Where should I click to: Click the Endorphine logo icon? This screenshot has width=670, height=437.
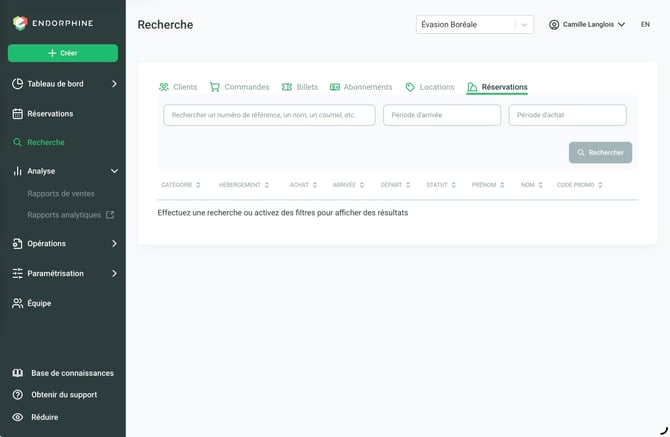click(20, 23)
